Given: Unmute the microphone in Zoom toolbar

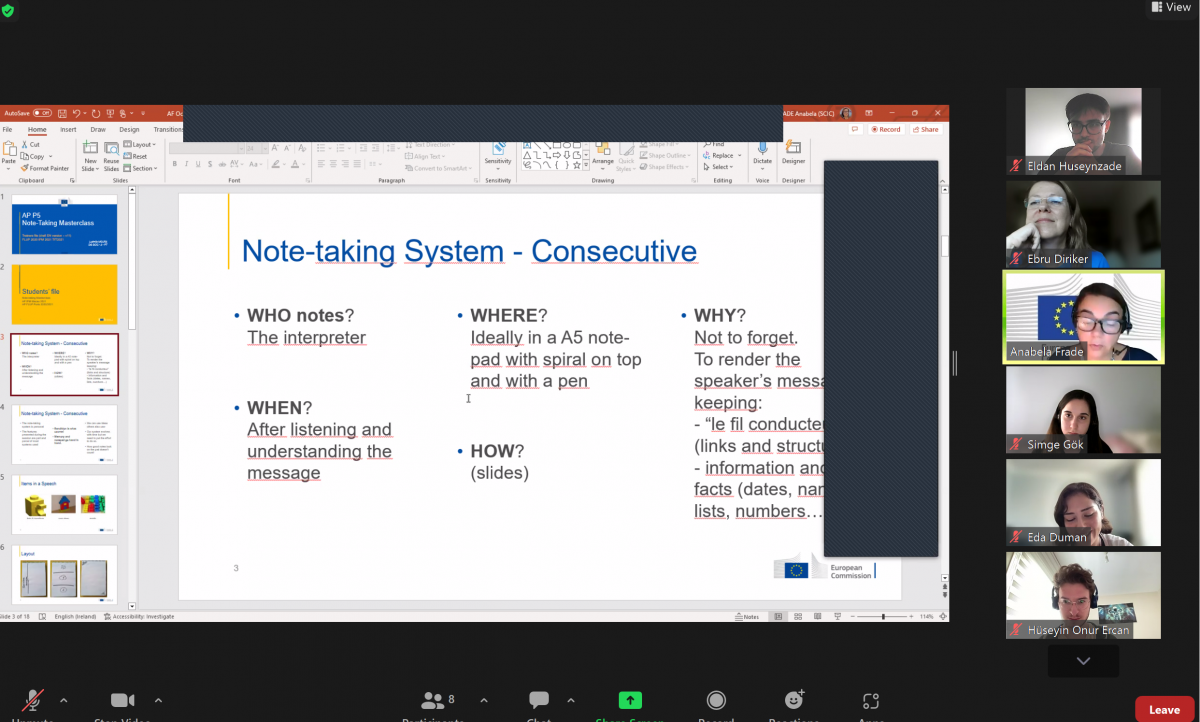Looking at the screenshot, I should 34,700.
